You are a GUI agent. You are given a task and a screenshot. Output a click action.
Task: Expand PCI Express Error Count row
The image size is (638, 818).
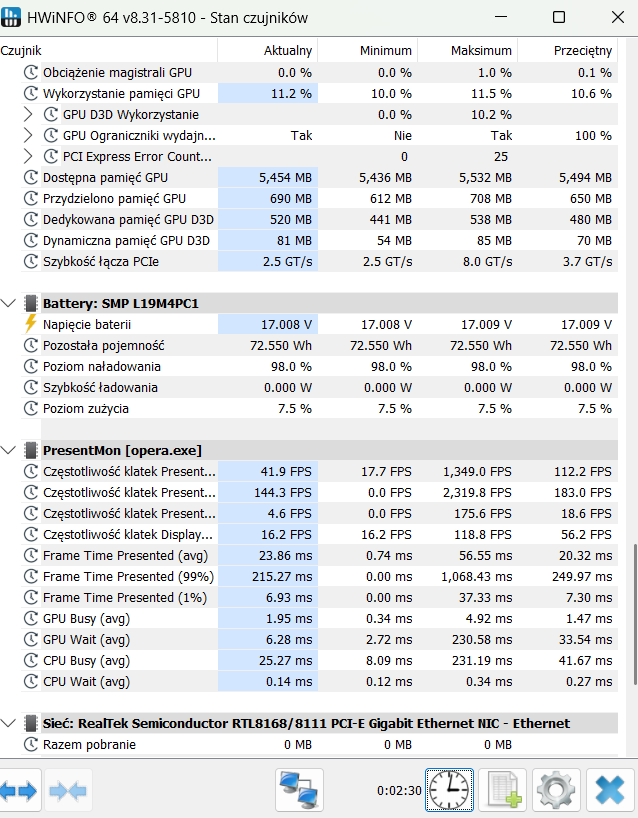click(x=28, y=157)
